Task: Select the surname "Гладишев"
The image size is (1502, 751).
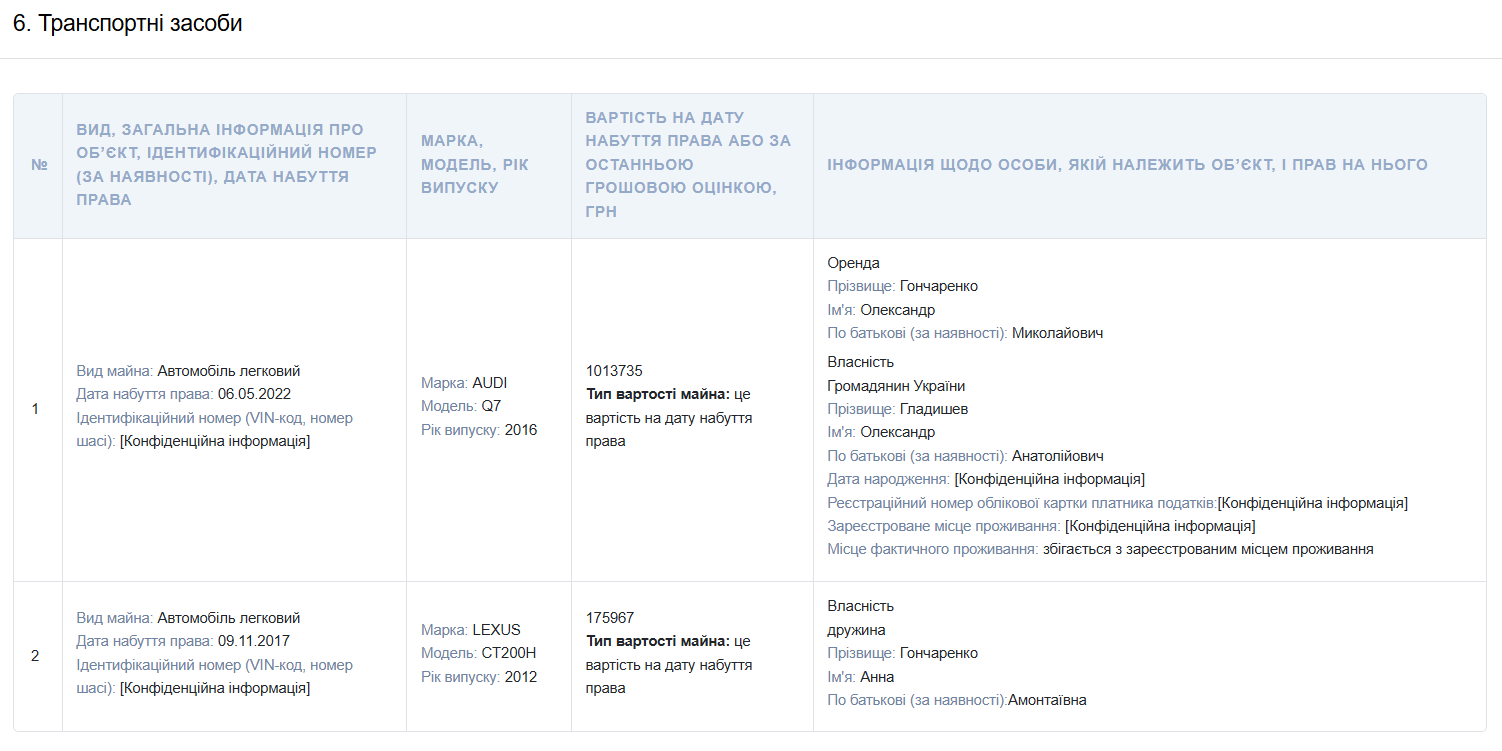Action: click(933, 409)
